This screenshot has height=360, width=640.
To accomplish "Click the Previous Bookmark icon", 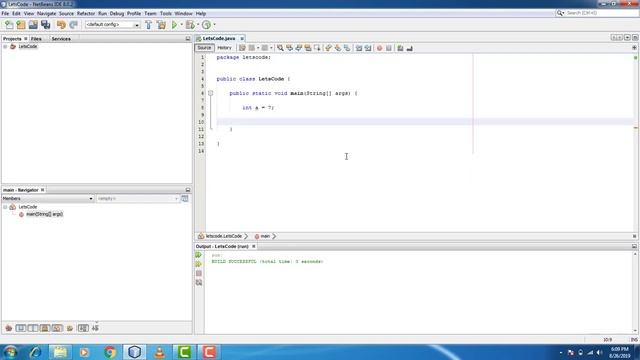I will pyautogui.click(x=329, y=48).
